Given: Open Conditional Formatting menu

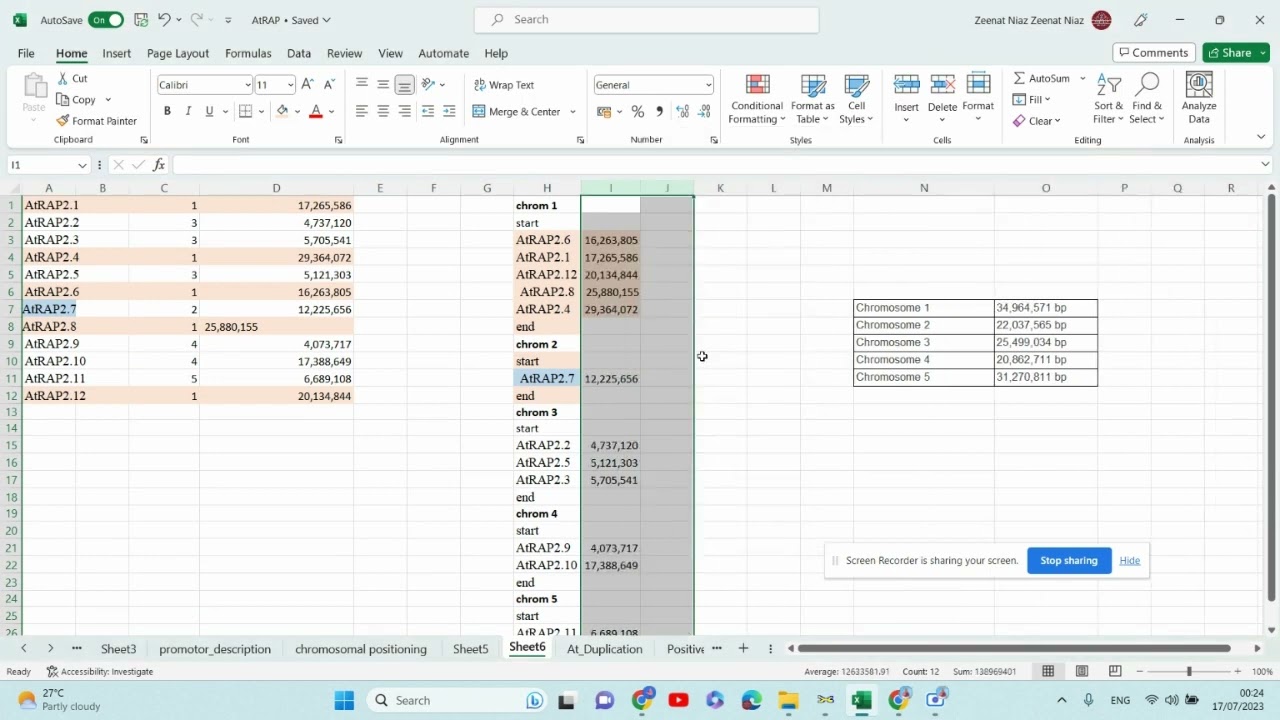Looking at the screenshot, I should pyautogui.click(x=757, y=99).
